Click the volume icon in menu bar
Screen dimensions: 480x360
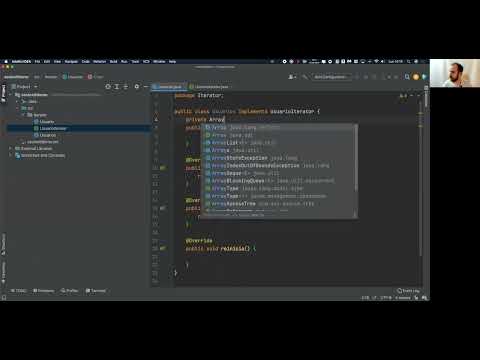tap(382, 62)
